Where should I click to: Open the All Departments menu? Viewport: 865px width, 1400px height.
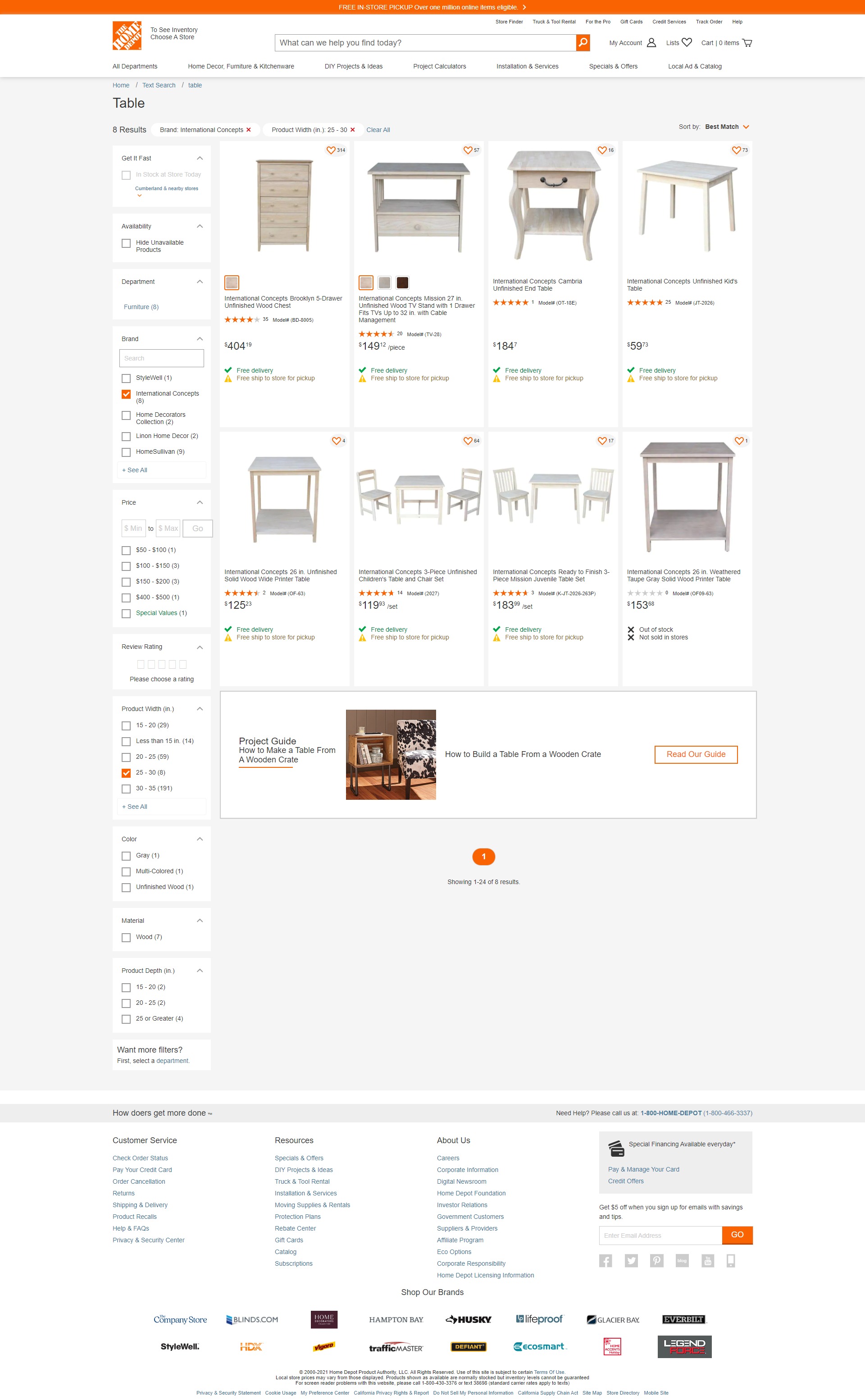pos(134,66)
